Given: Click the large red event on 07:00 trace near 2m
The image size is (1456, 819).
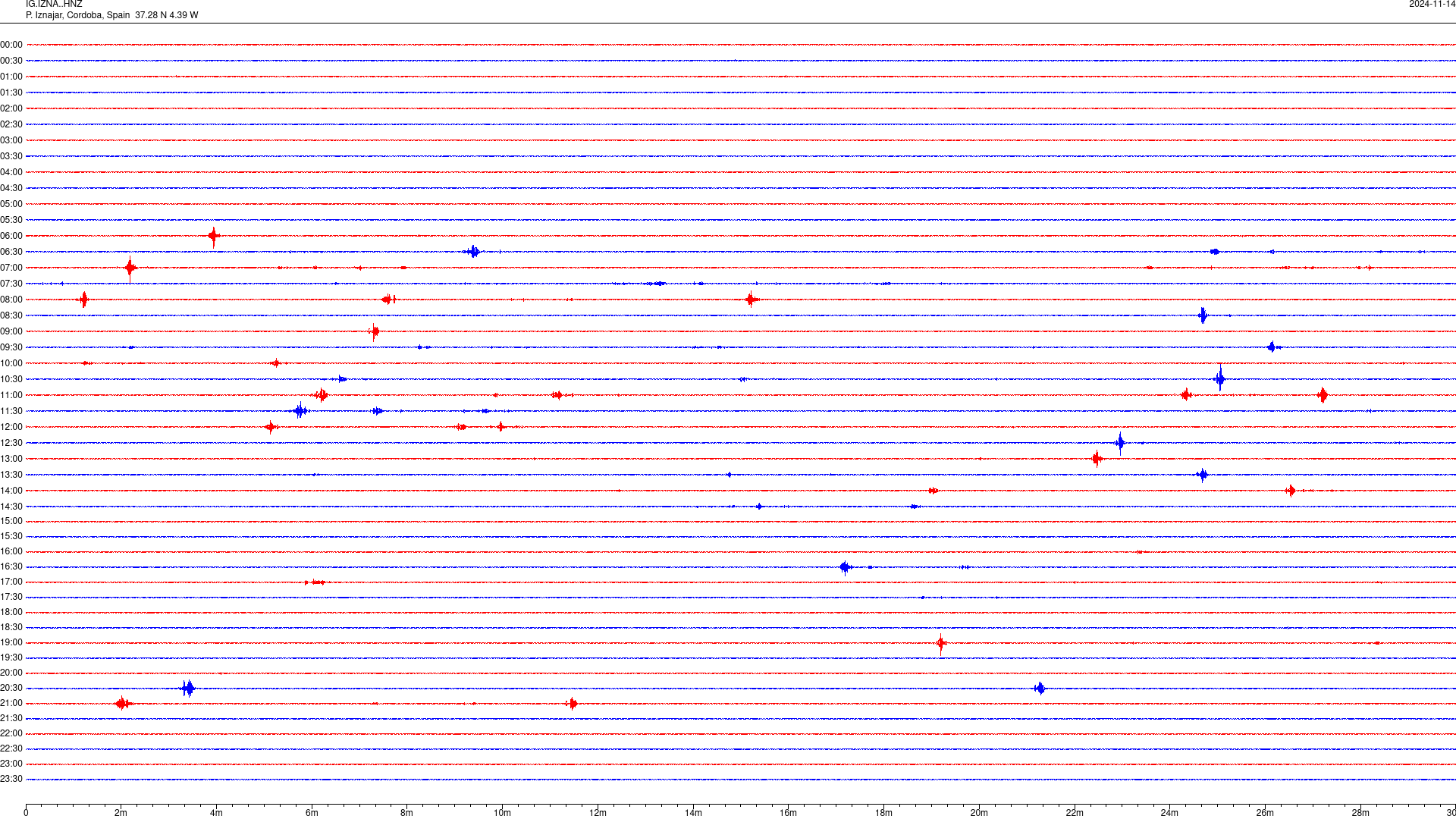Looking at the screenshot, I should coord(130,268).
